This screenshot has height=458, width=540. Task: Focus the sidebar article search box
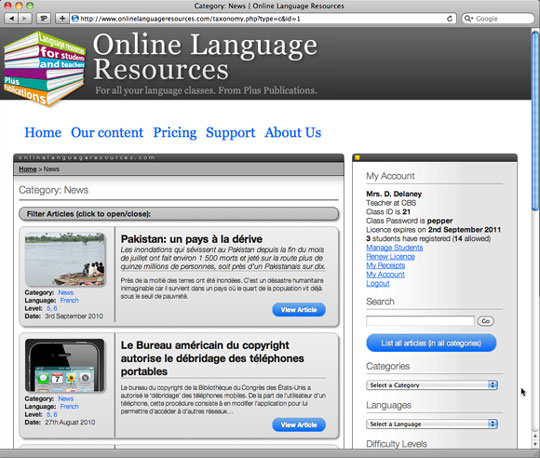420,321
